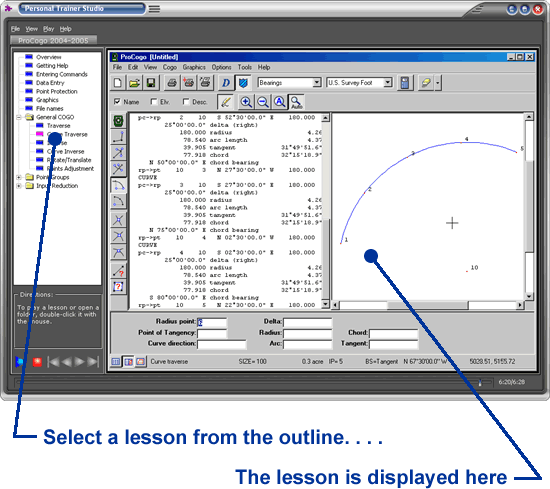Image resolution: width=550 pixels, height=489 pixels.
Task: Open the dropdown arrow beside eraser icon
Action: click(438, 83)
